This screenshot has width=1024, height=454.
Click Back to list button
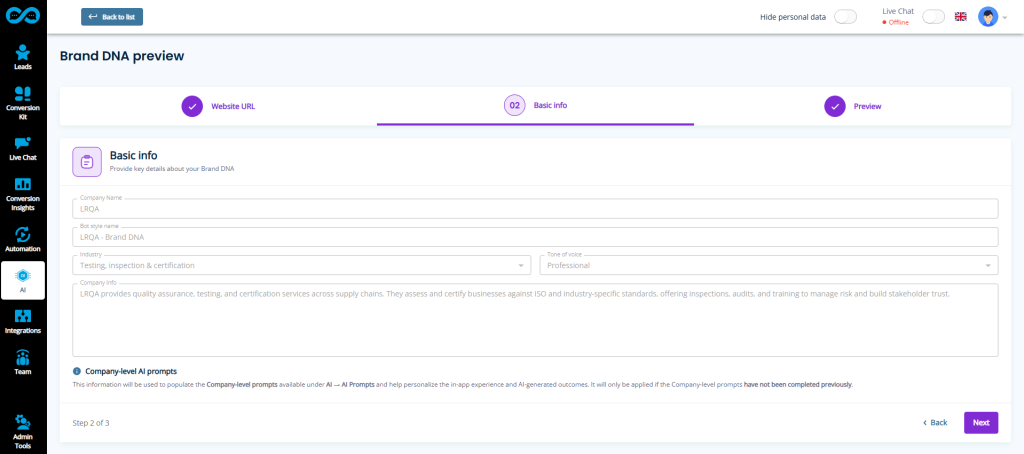tap(112, 17)
